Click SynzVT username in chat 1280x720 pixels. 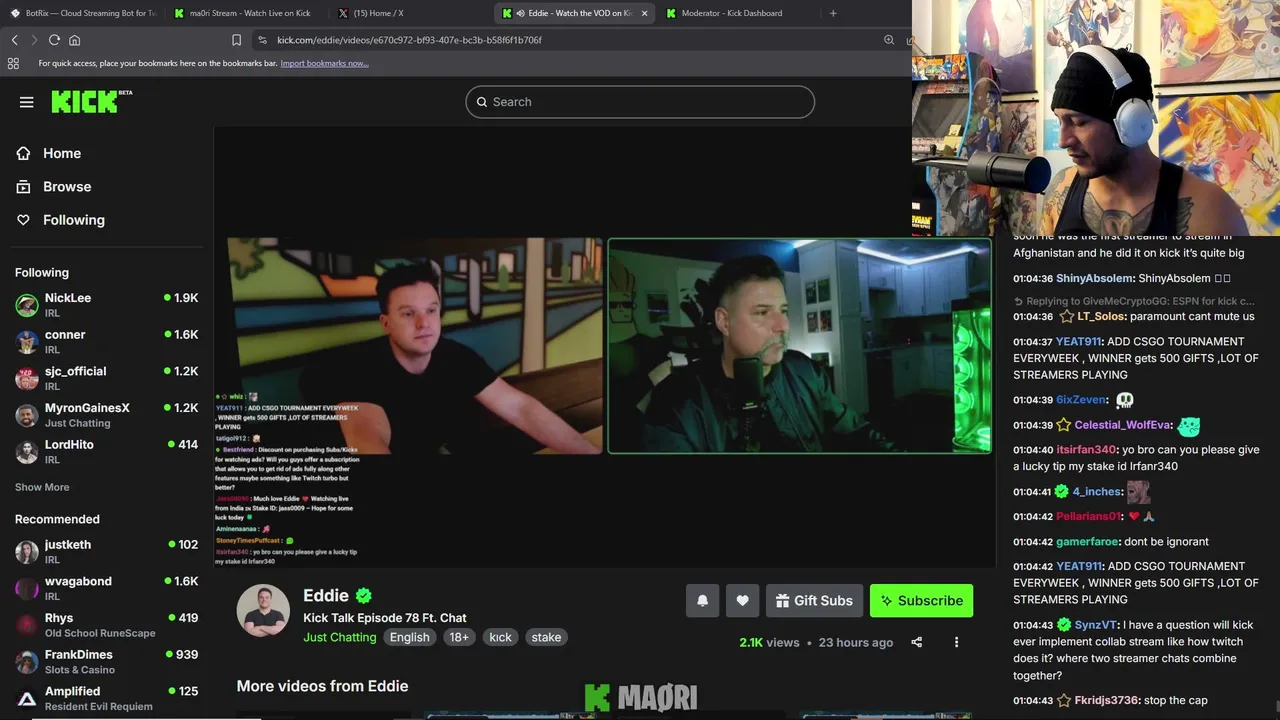point(1096,625)
